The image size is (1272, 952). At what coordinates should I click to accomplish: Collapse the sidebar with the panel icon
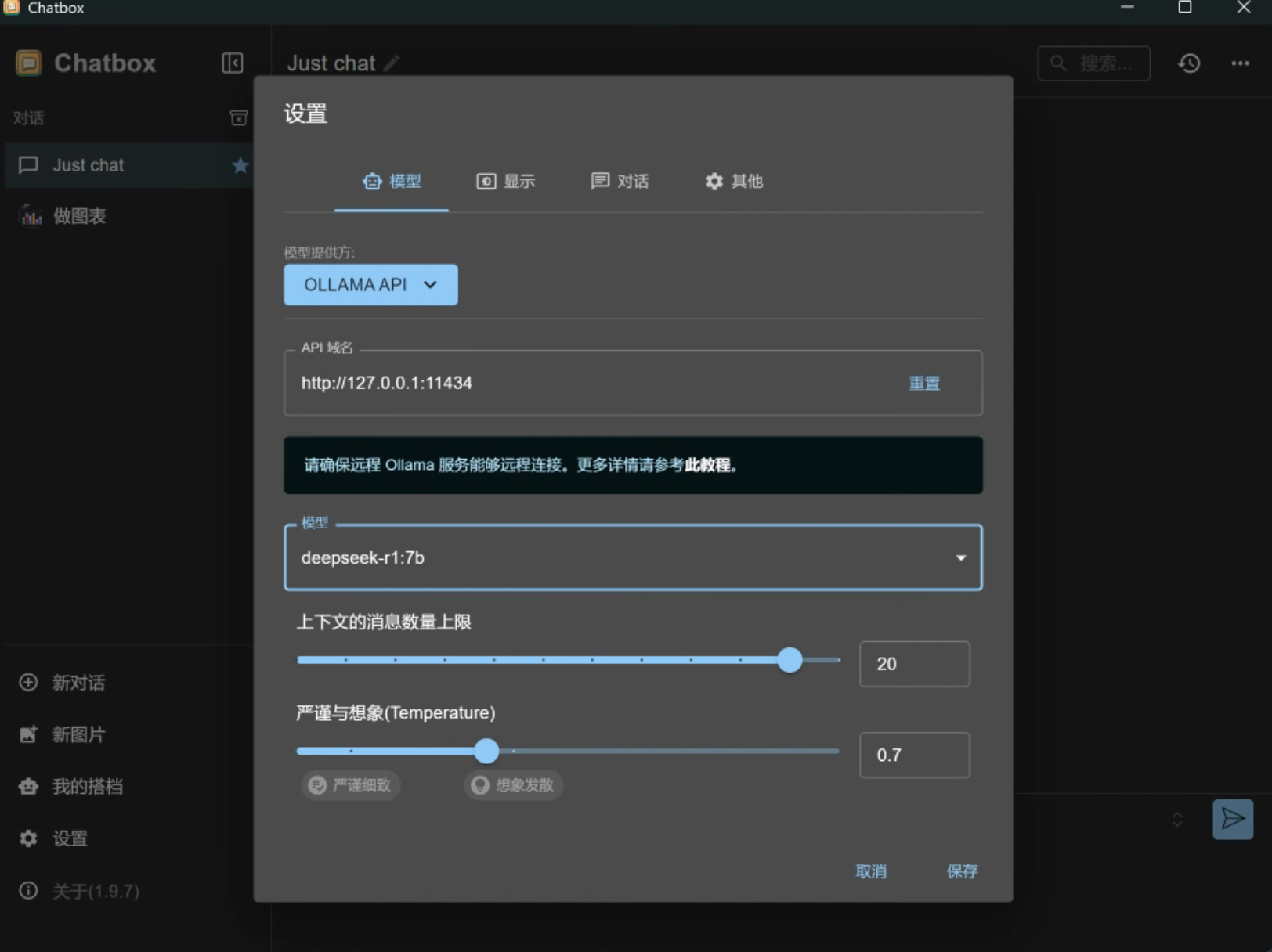[x=233, y=63]
